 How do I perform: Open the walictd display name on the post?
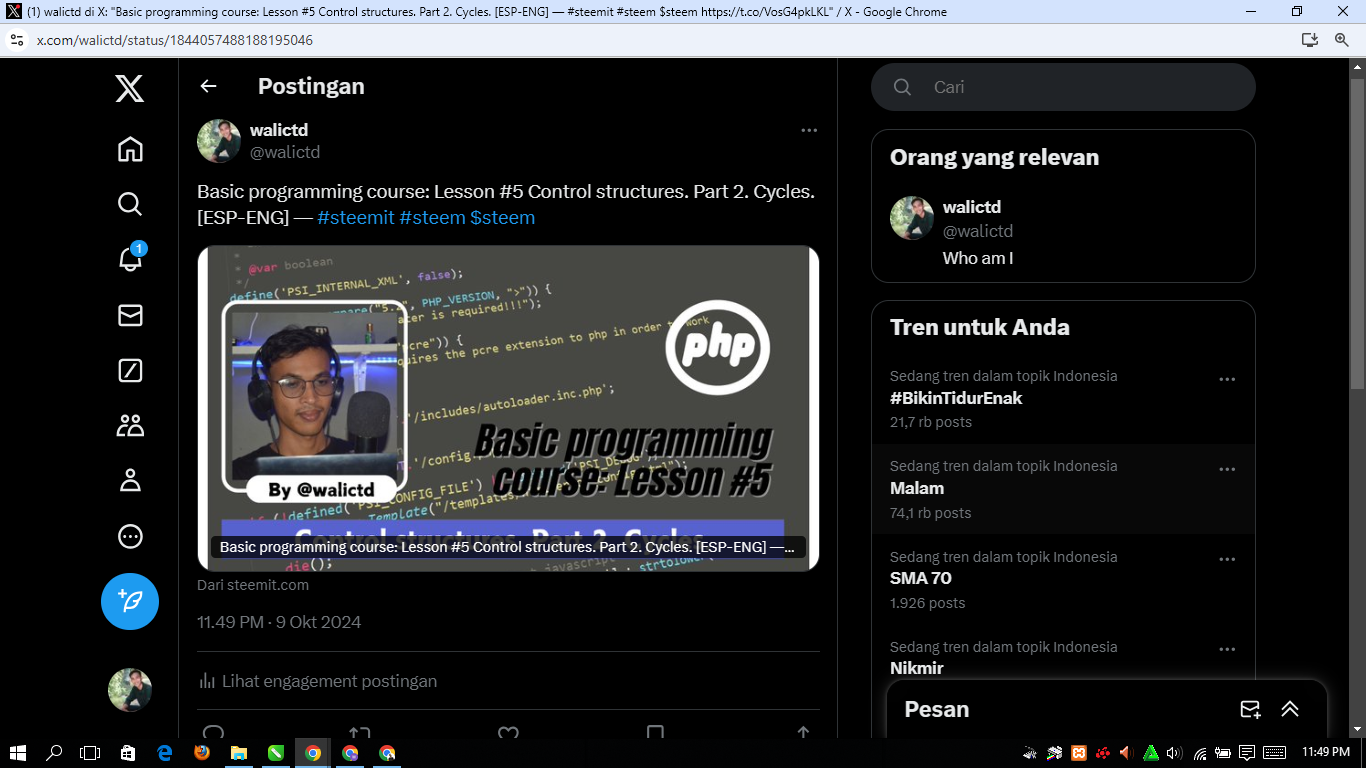(x=279, y=130)
